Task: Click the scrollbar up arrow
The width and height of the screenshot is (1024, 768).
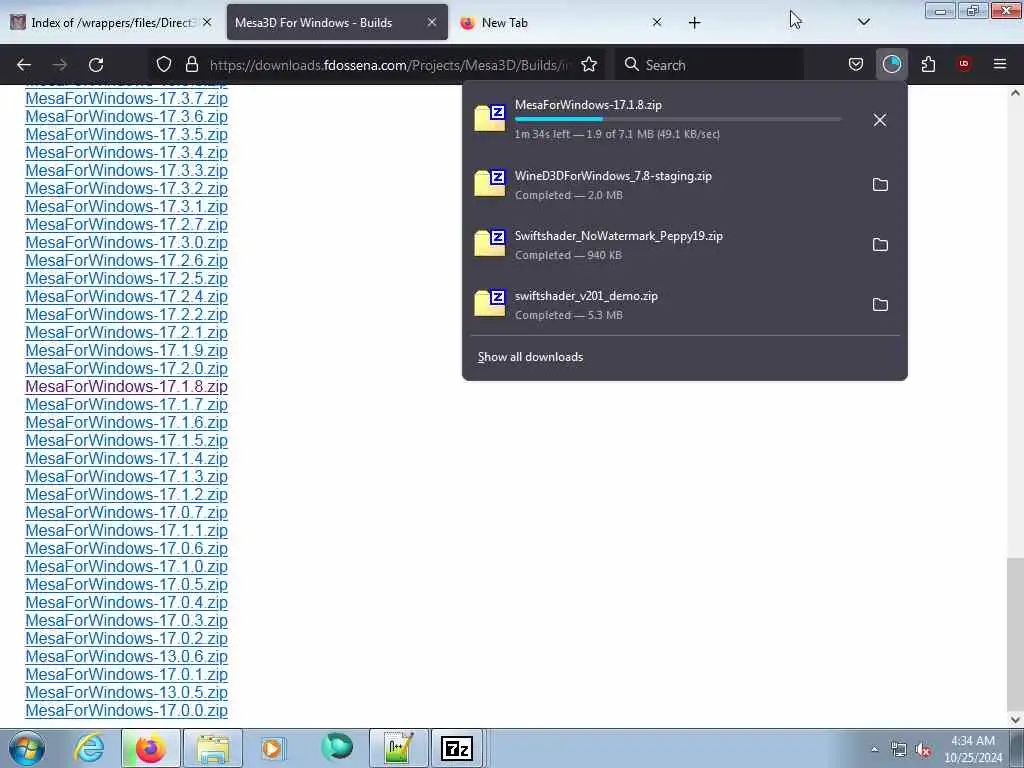Action: click(x=1015, y=93)
